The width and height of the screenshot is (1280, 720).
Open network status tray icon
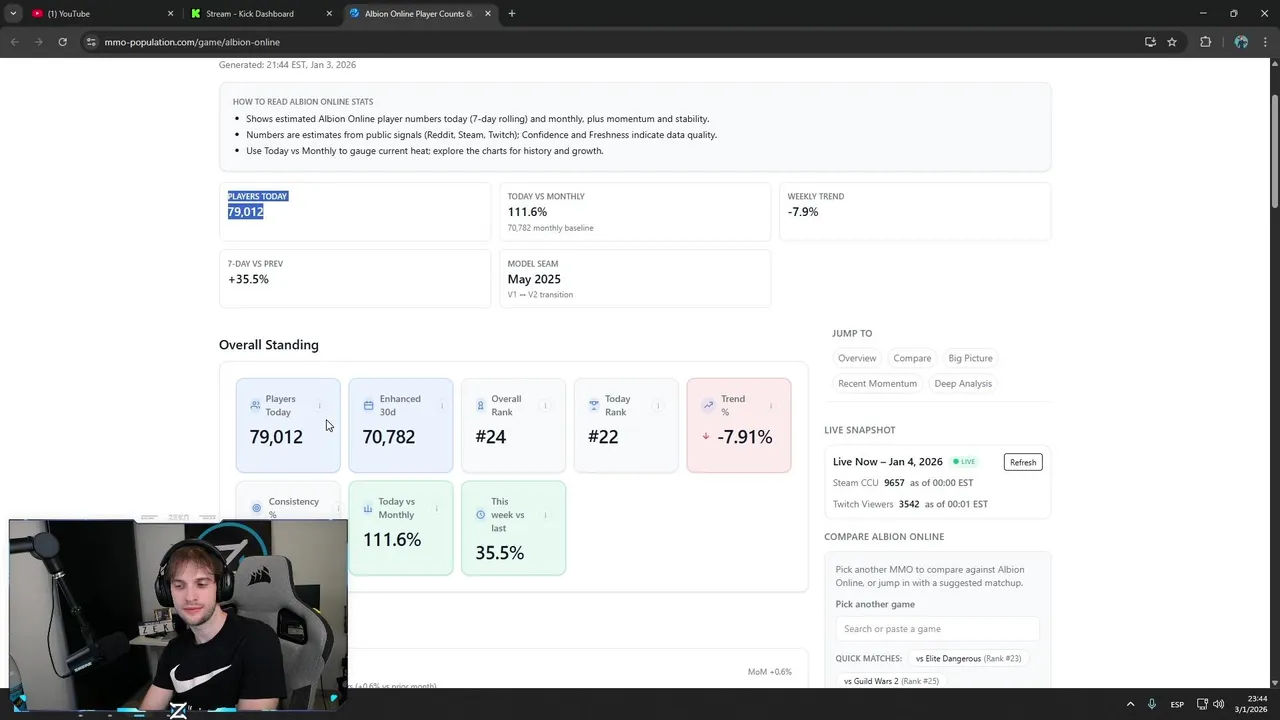pos(1202,704)
